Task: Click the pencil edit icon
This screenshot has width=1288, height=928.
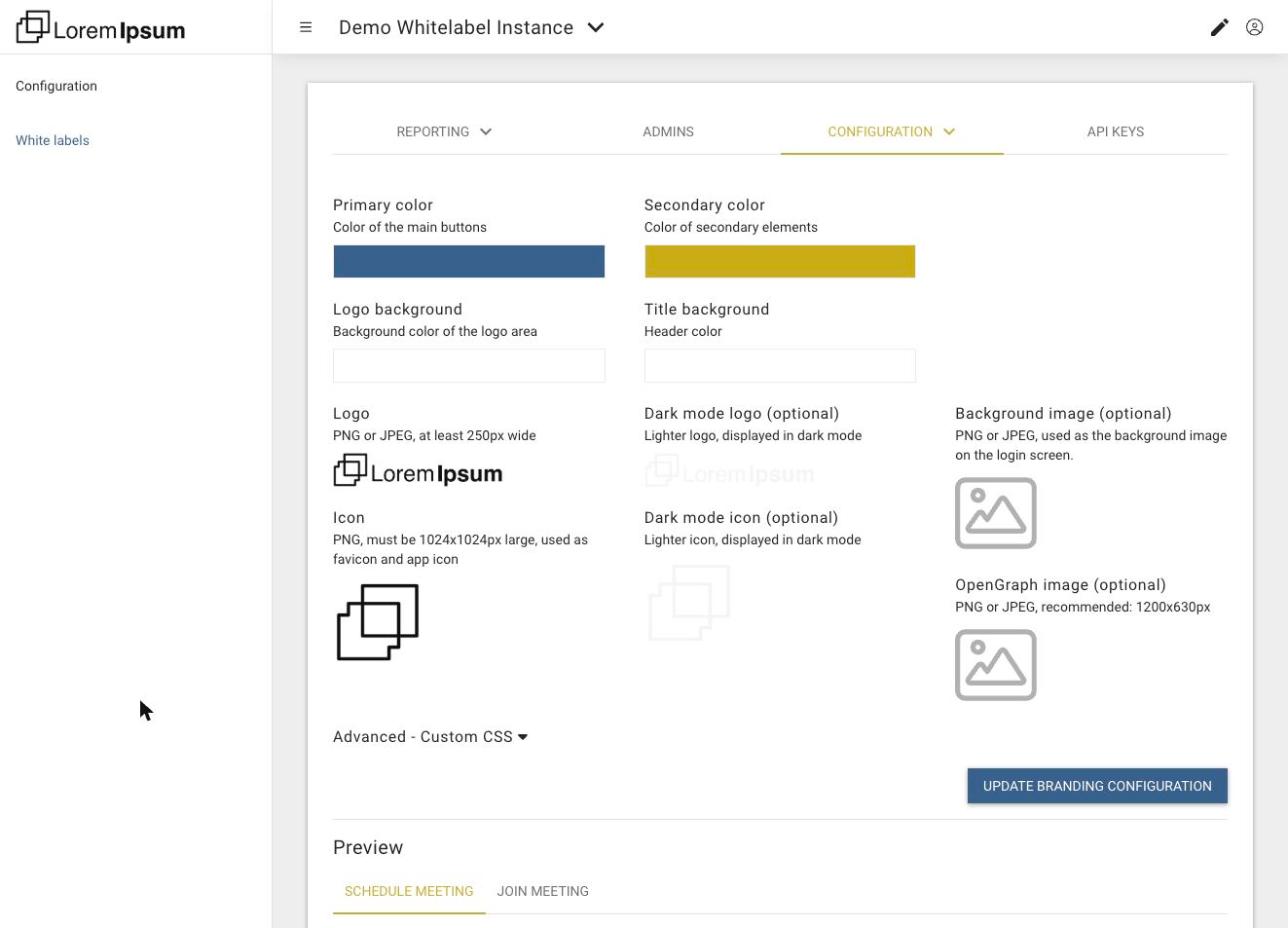Action: pos(1219,28)
